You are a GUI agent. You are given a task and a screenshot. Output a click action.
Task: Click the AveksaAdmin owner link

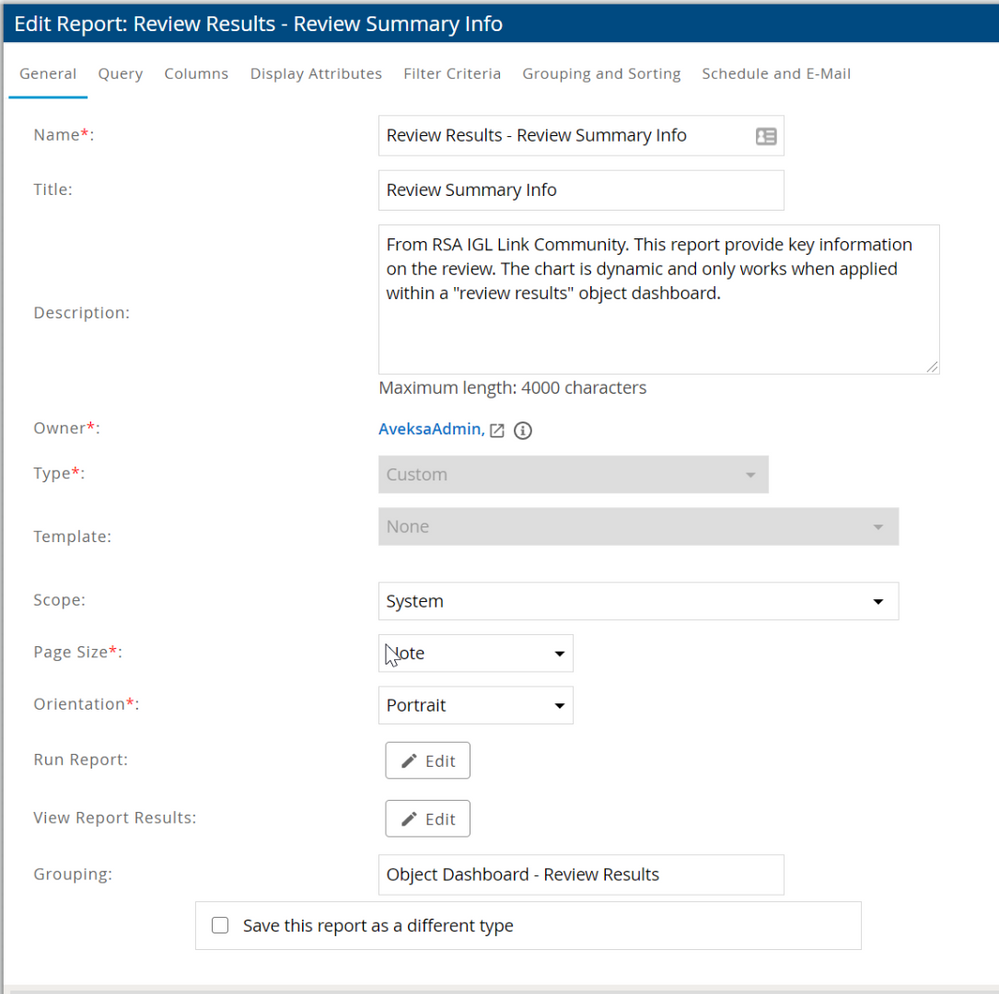429,429
